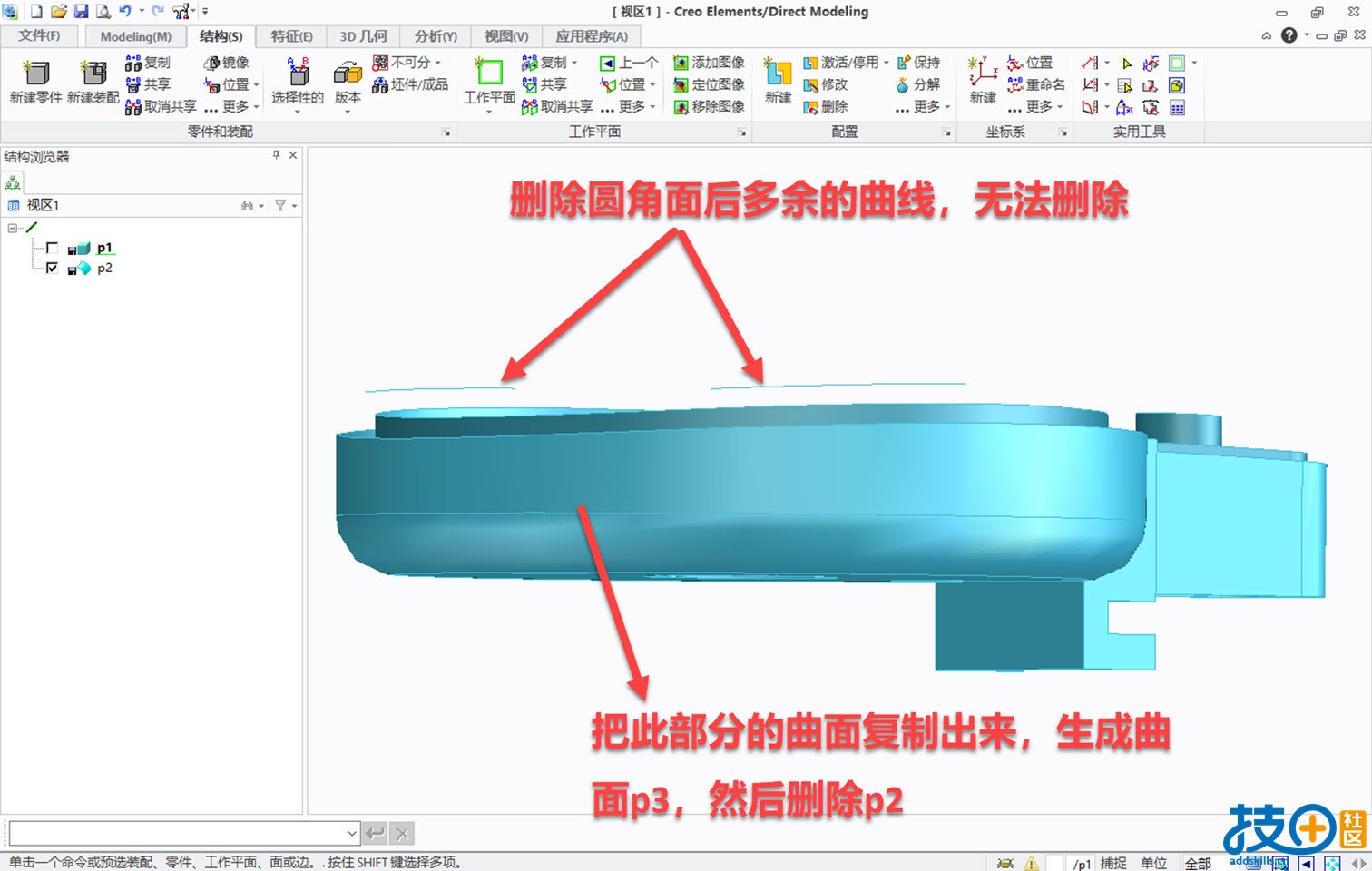Click the New file icon in quick access toolbar
1372x871 pixels.
[36, 12]
